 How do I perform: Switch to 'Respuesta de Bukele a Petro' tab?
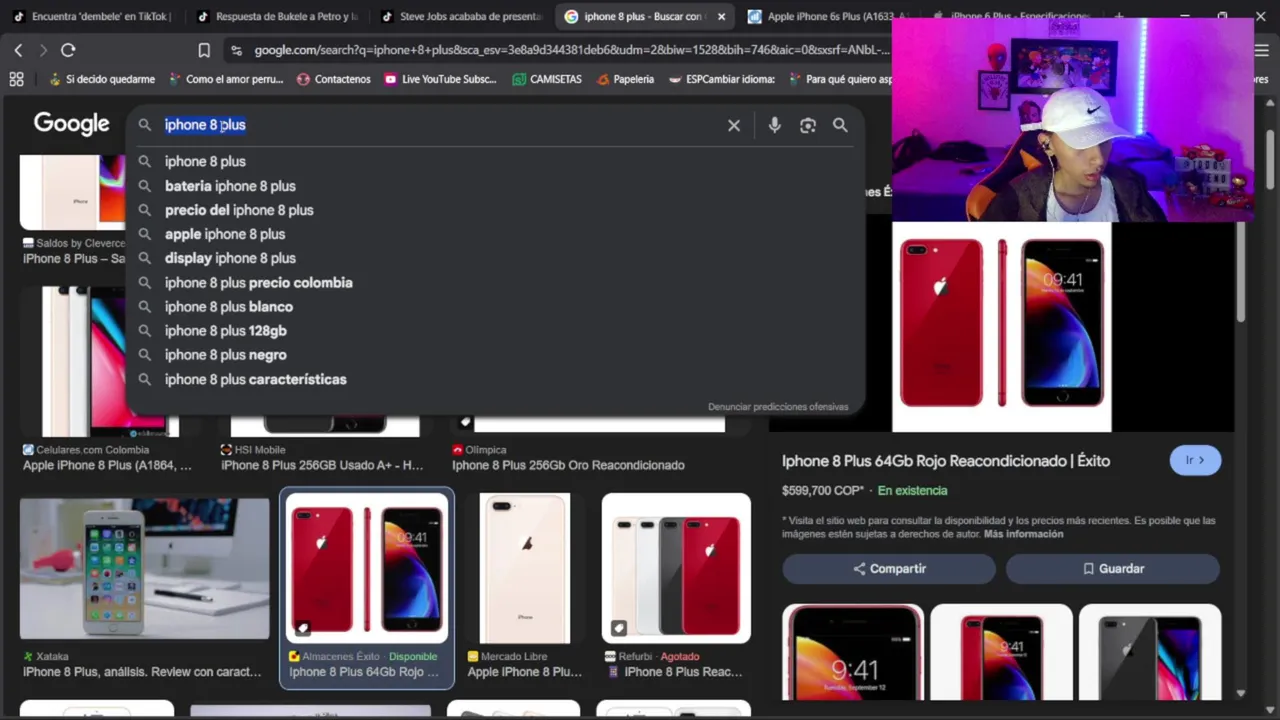(277, 17)
